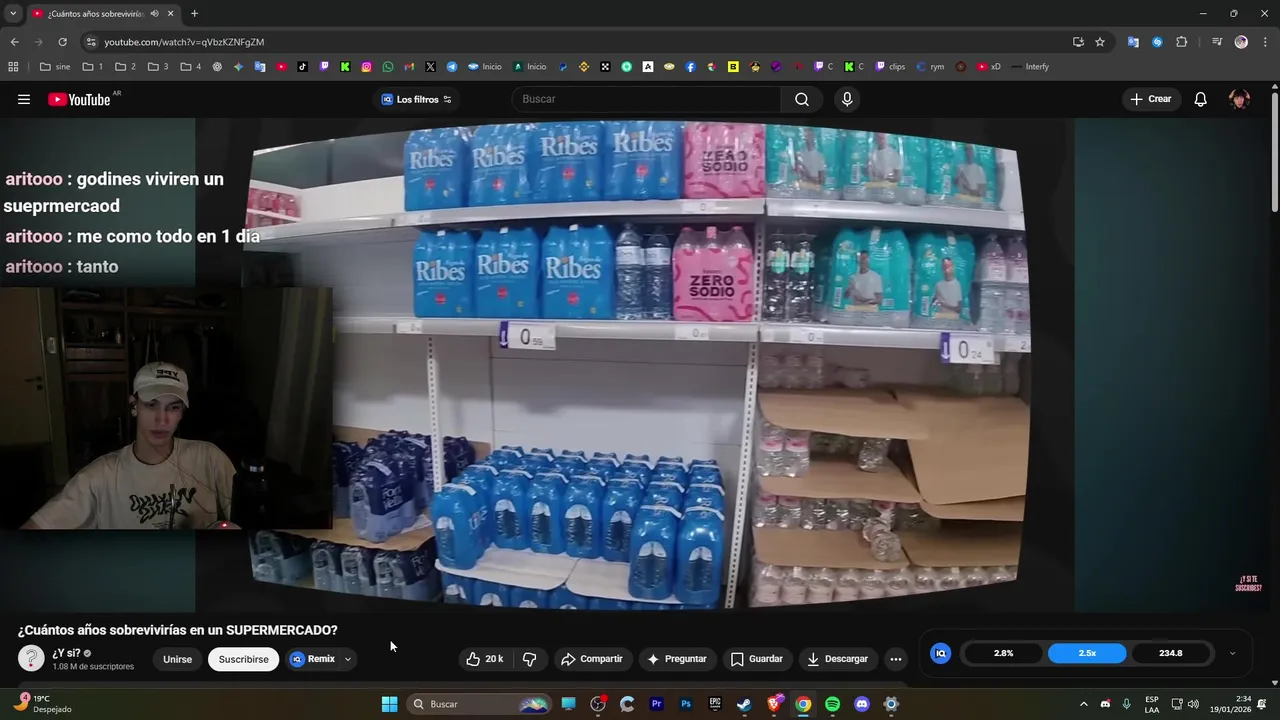The height and width of the screenshot is (720, 1280).
Task: Open the Windows Start menu
Action: pyautogui.click(x=389, y=704)
